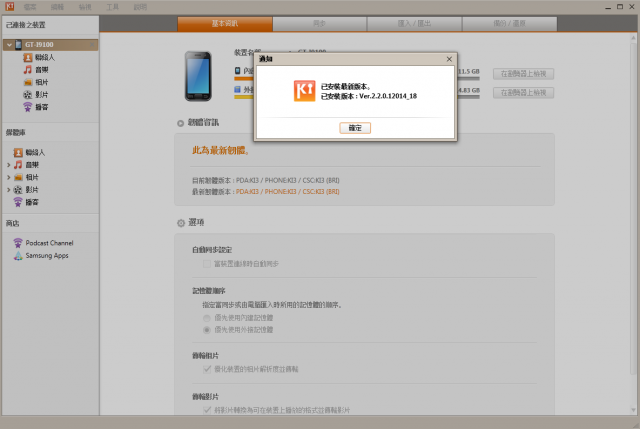Viewport: 640px width, 429px height.
Task: Click Kies logo inside notification dialog
Action: (x=304, y=91)
